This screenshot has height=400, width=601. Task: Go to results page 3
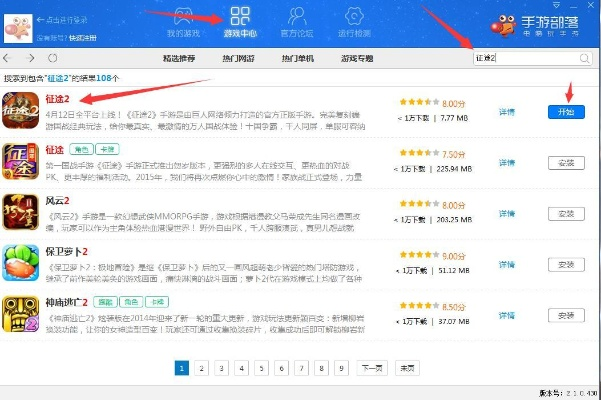pyautogui.click(x=222, y=368)
